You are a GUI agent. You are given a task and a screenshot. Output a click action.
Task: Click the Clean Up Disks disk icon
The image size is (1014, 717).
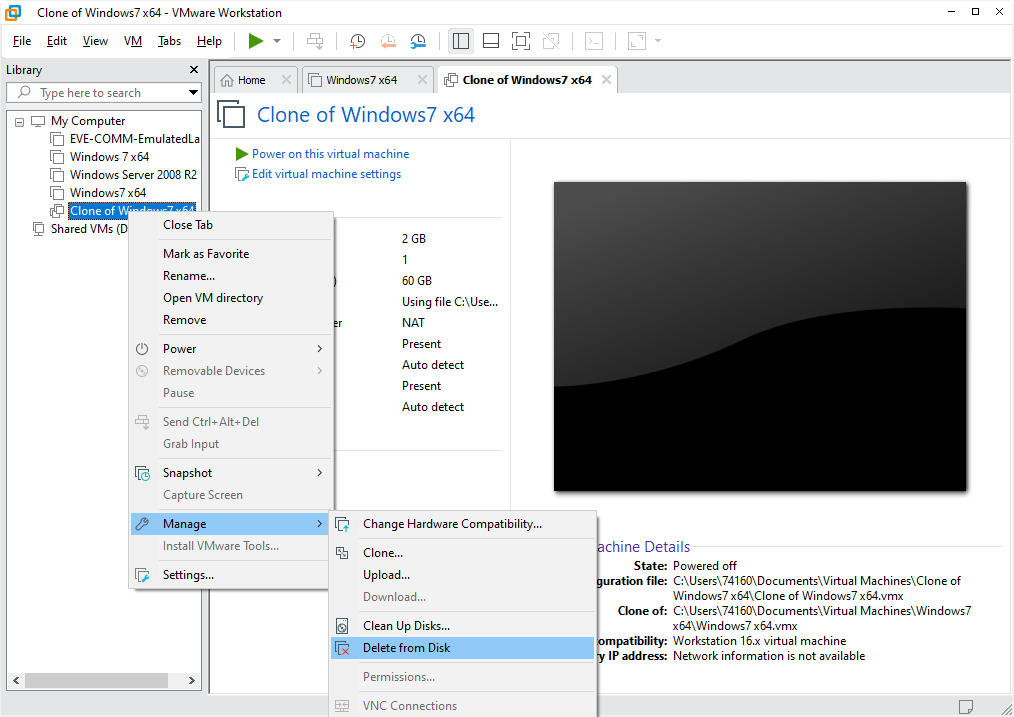pyautogui.click(x=342, y=626)
